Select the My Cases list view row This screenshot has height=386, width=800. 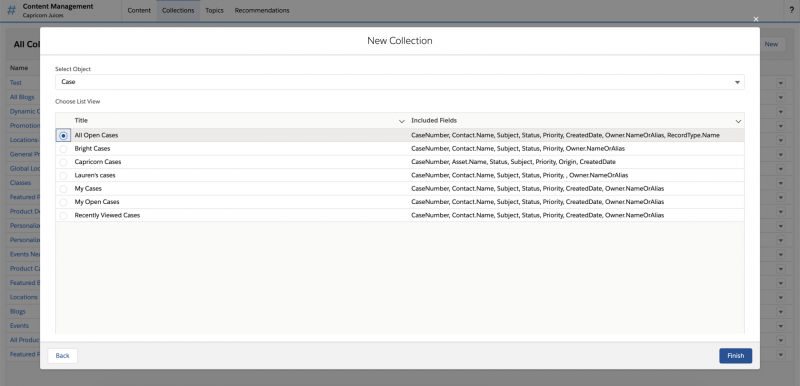(x=399, y=189)
